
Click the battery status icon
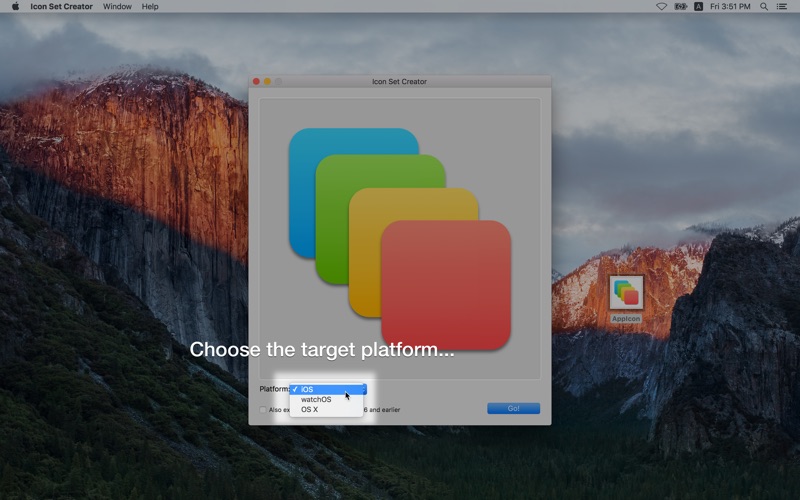click(681, 7)
